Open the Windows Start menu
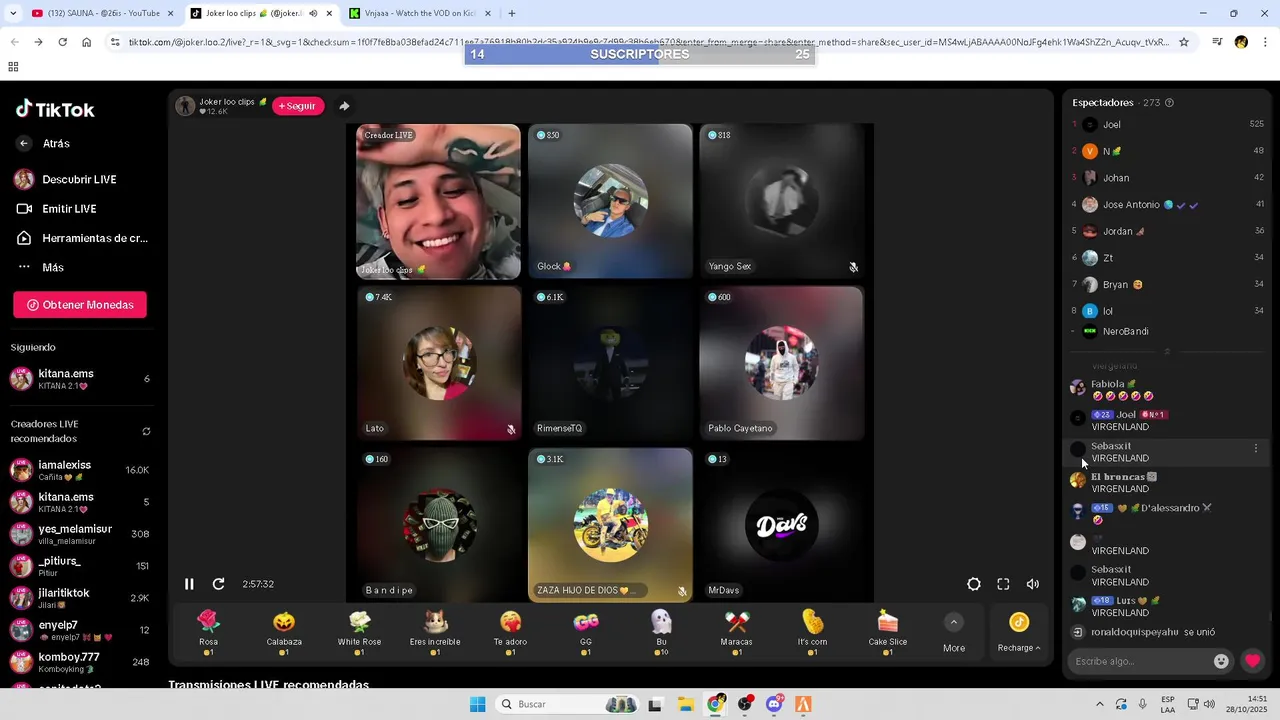 pos(477,704)
